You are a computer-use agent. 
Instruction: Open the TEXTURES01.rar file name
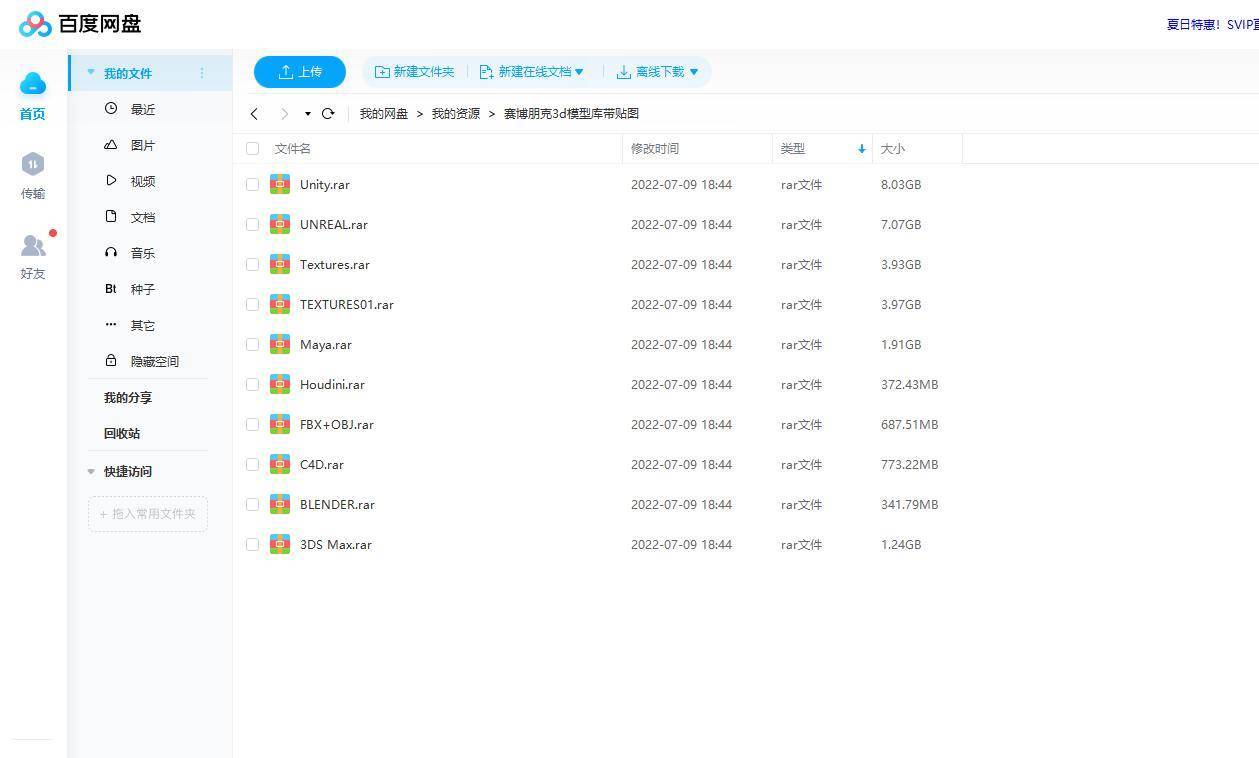347,304
